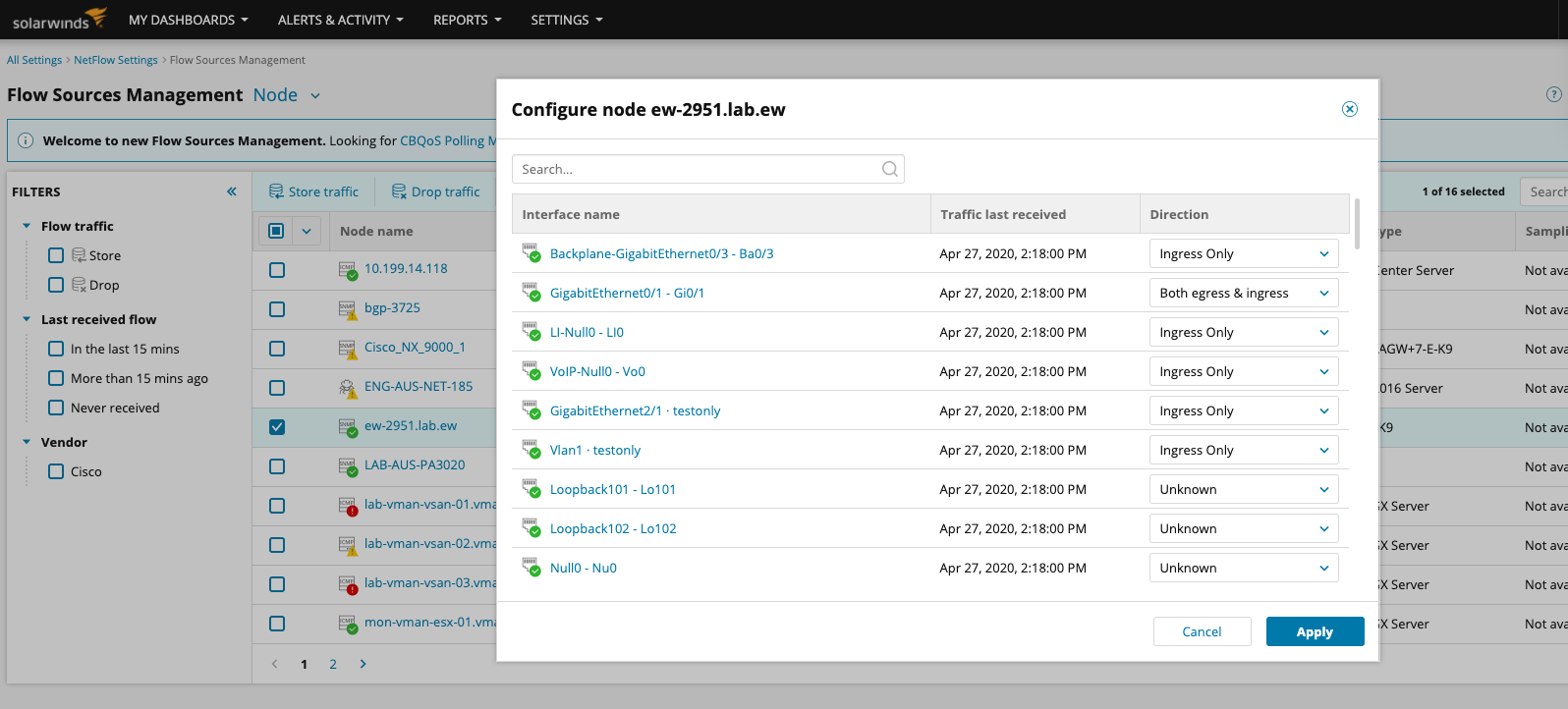The width and height of the screenshot is (1568, 709).
Task: Go to the next page arrow in pagination
Action: (x=363, y=664)
